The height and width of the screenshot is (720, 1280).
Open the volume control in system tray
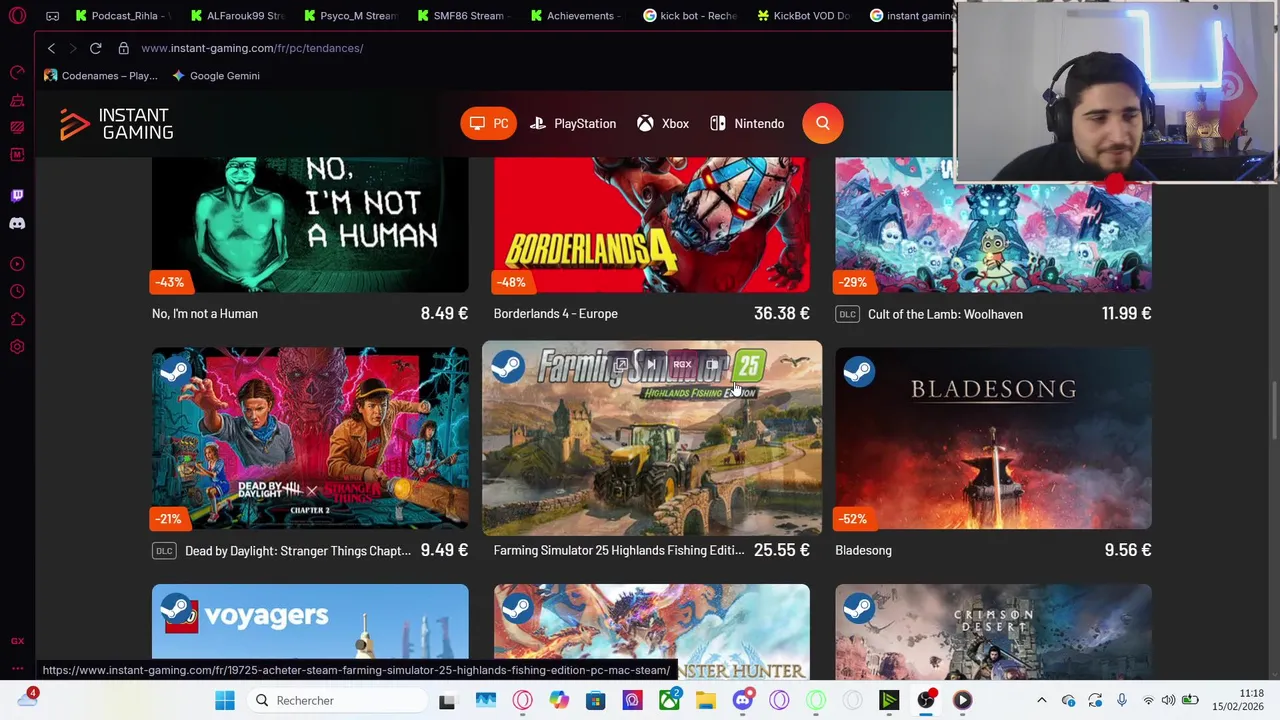[x=1169, y=700]
